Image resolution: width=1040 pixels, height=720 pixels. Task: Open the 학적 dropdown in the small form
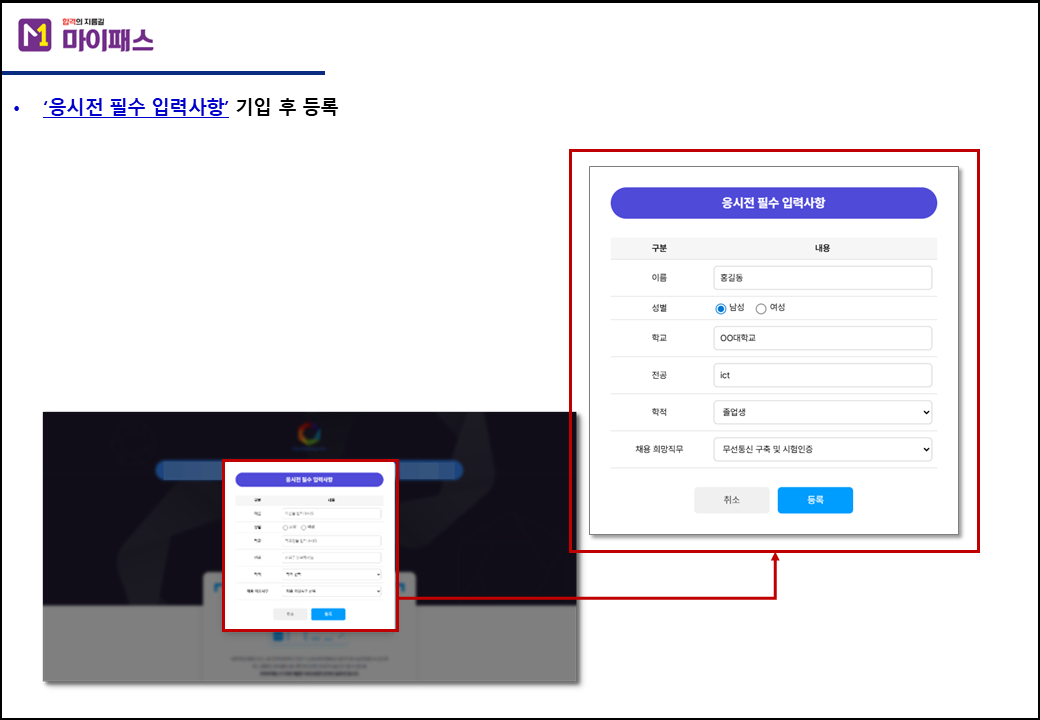331,575
